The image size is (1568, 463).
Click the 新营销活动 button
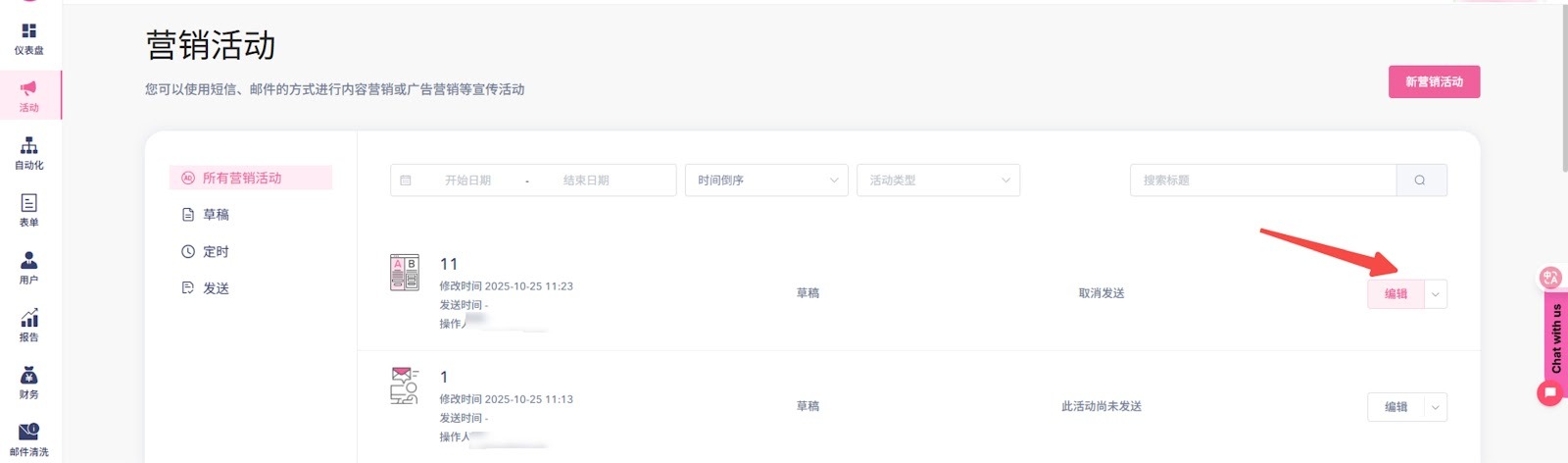(1434, 82)
